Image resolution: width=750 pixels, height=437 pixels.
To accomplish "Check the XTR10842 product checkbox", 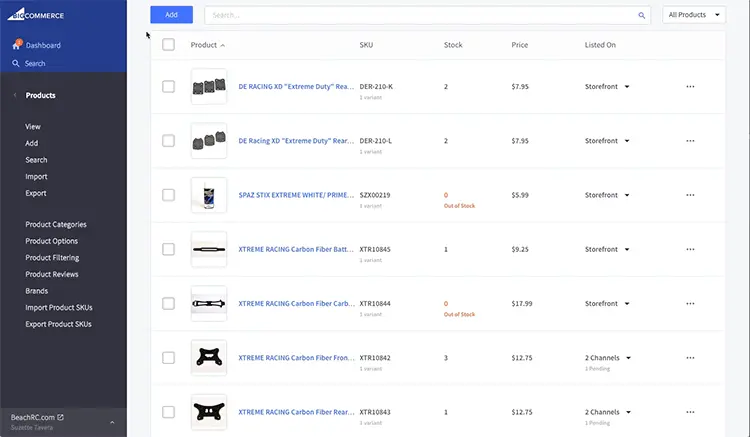I will pyautogui.click(x=168, y=358).
